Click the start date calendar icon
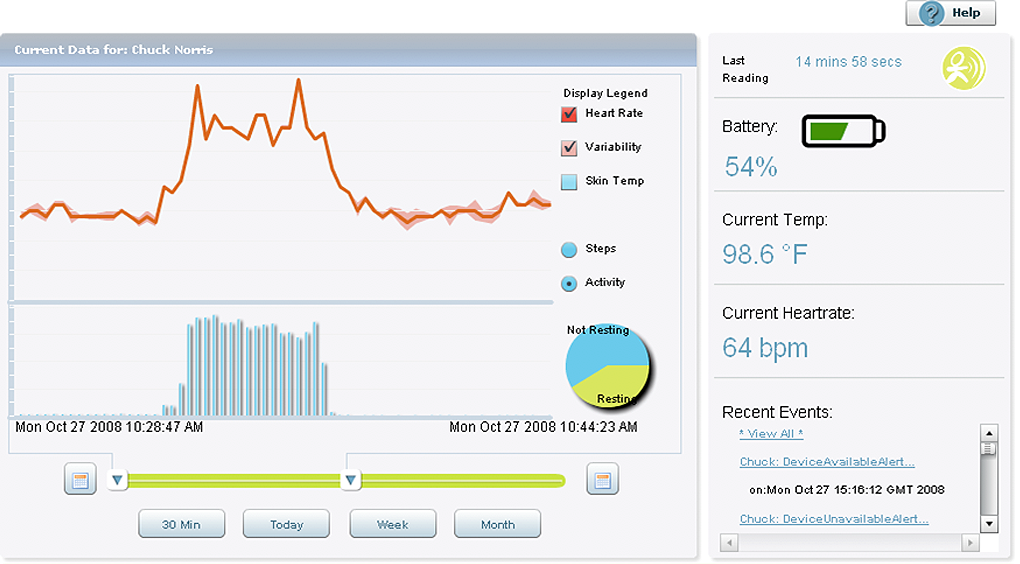 (80, 480)
